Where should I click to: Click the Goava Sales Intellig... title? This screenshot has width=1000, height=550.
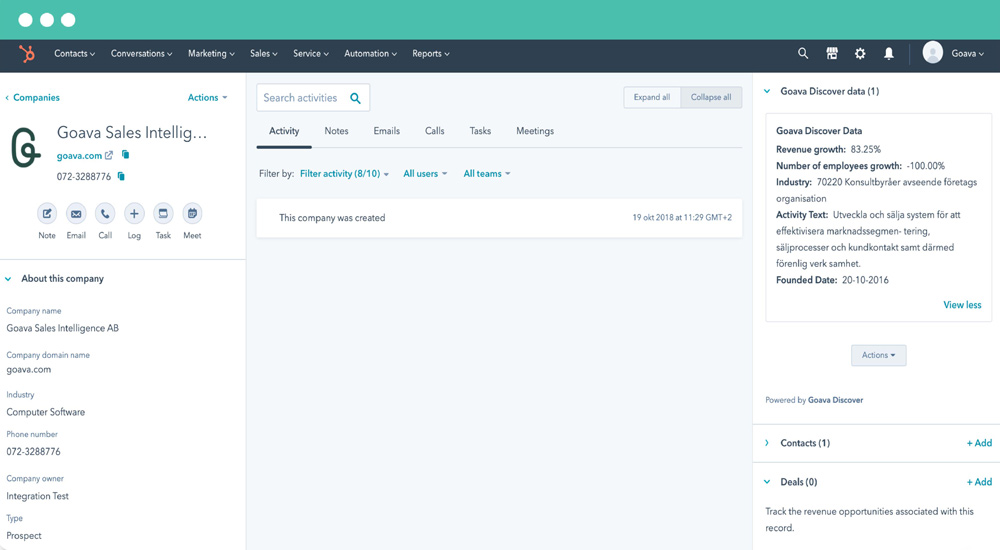pyautogui.click(x=132, y=133)
